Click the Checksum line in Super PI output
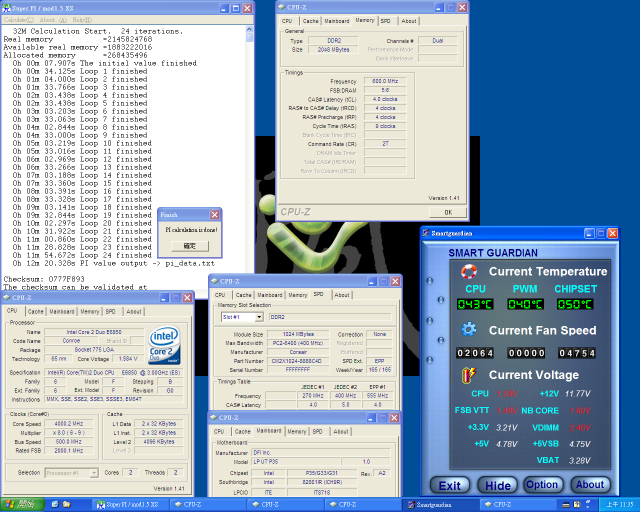This screenshot has height=512, width=640. tap(44, 279)
